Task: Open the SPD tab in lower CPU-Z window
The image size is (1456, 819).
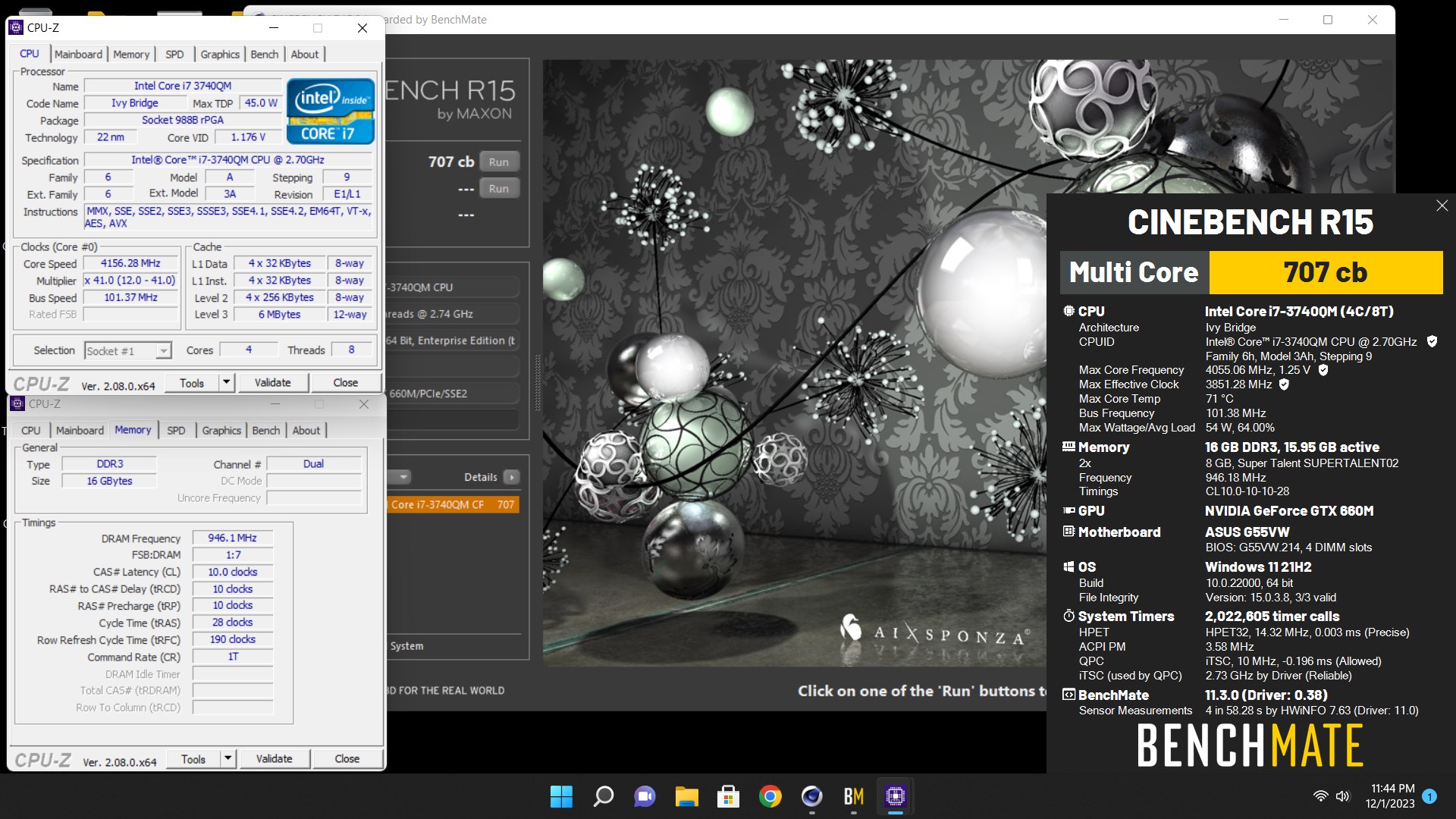Action: point(176,431)
